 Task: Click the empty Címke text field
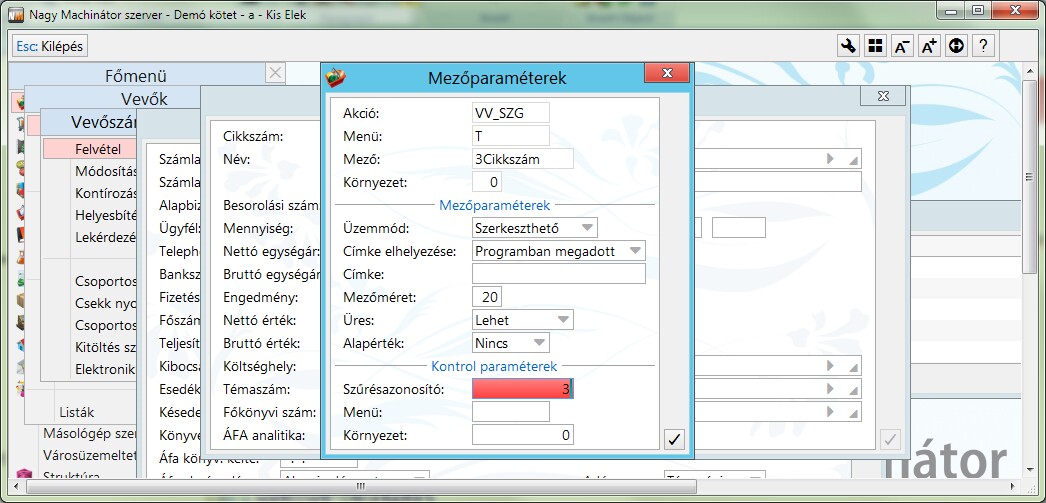pos(558,274)
